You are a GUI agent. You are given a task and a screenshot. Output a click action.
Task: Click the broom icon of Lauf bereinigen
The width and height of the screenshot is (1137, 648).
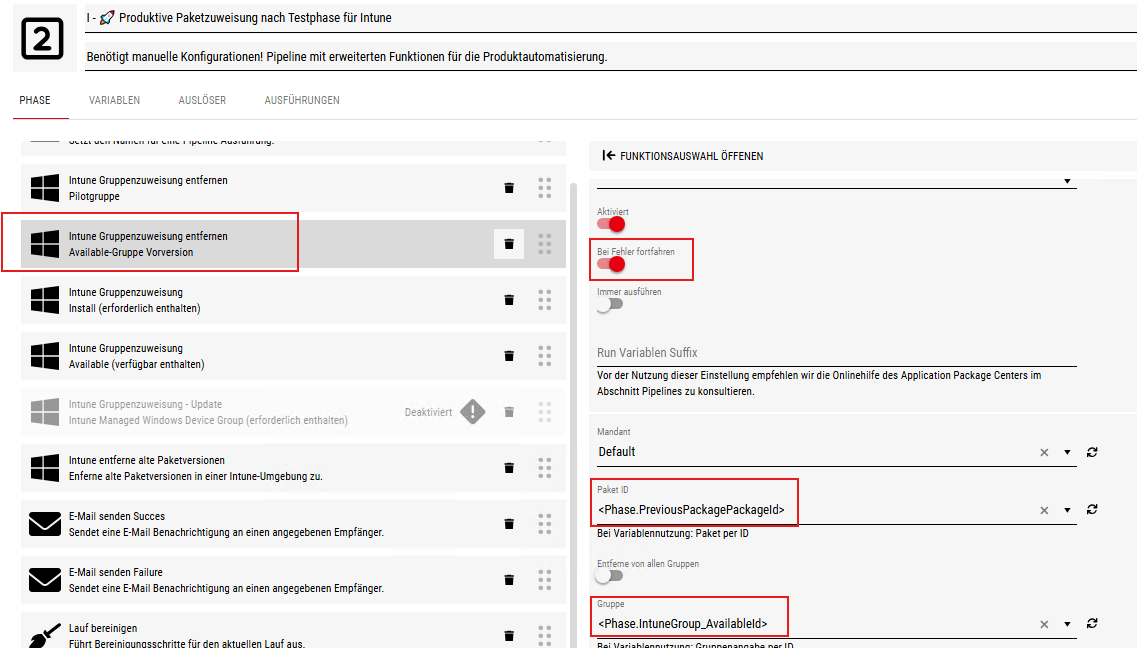(x=45, y=634)
